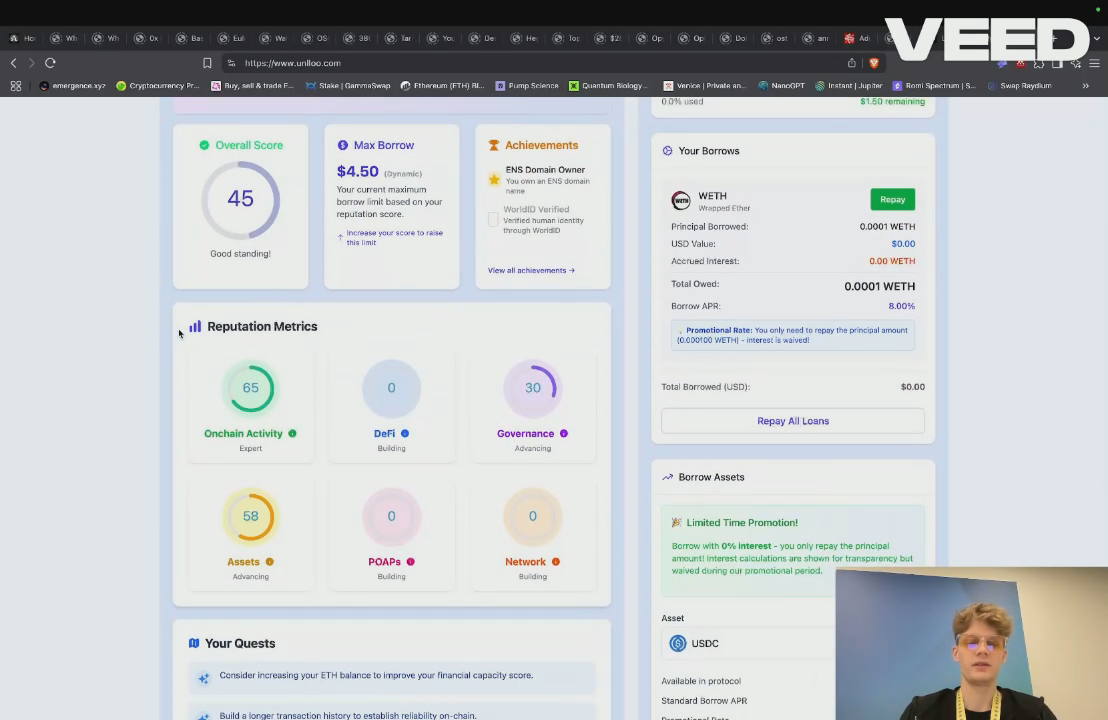Viewport: 1108px width, 720px height.
Task: Open the Quantum Biology bookmark
Action: click(x=608, y=85)
